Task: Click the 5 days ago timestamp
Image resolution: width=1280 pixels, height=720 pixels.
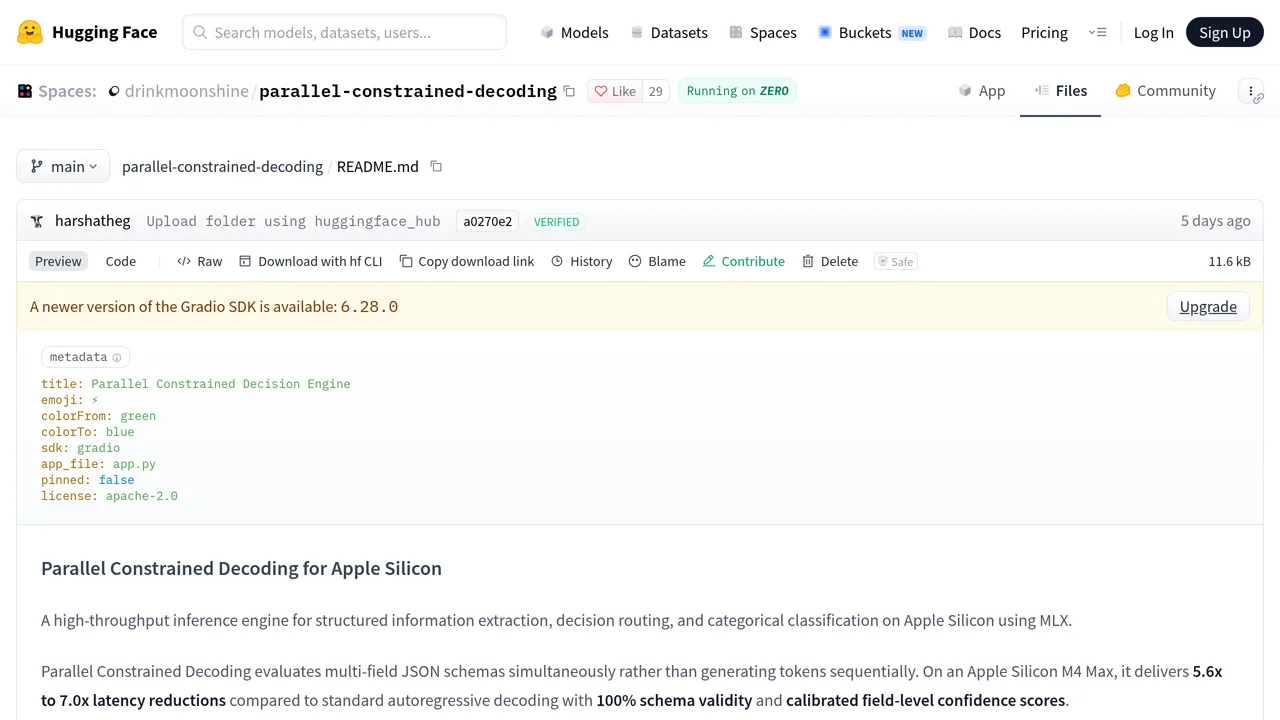Action: point(1215,221)
